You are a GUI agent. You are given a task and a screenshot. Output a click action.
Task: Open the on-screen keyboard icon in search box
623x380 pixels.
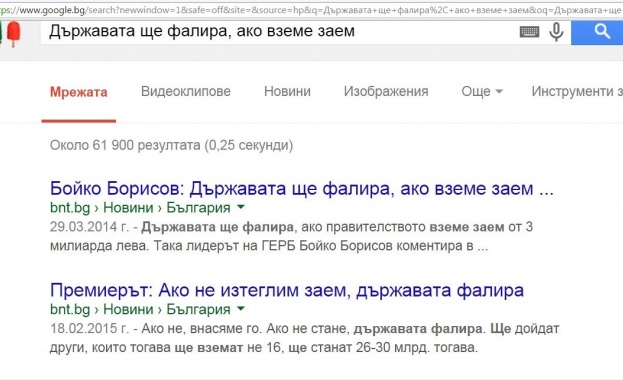click(x=529, y=32)
